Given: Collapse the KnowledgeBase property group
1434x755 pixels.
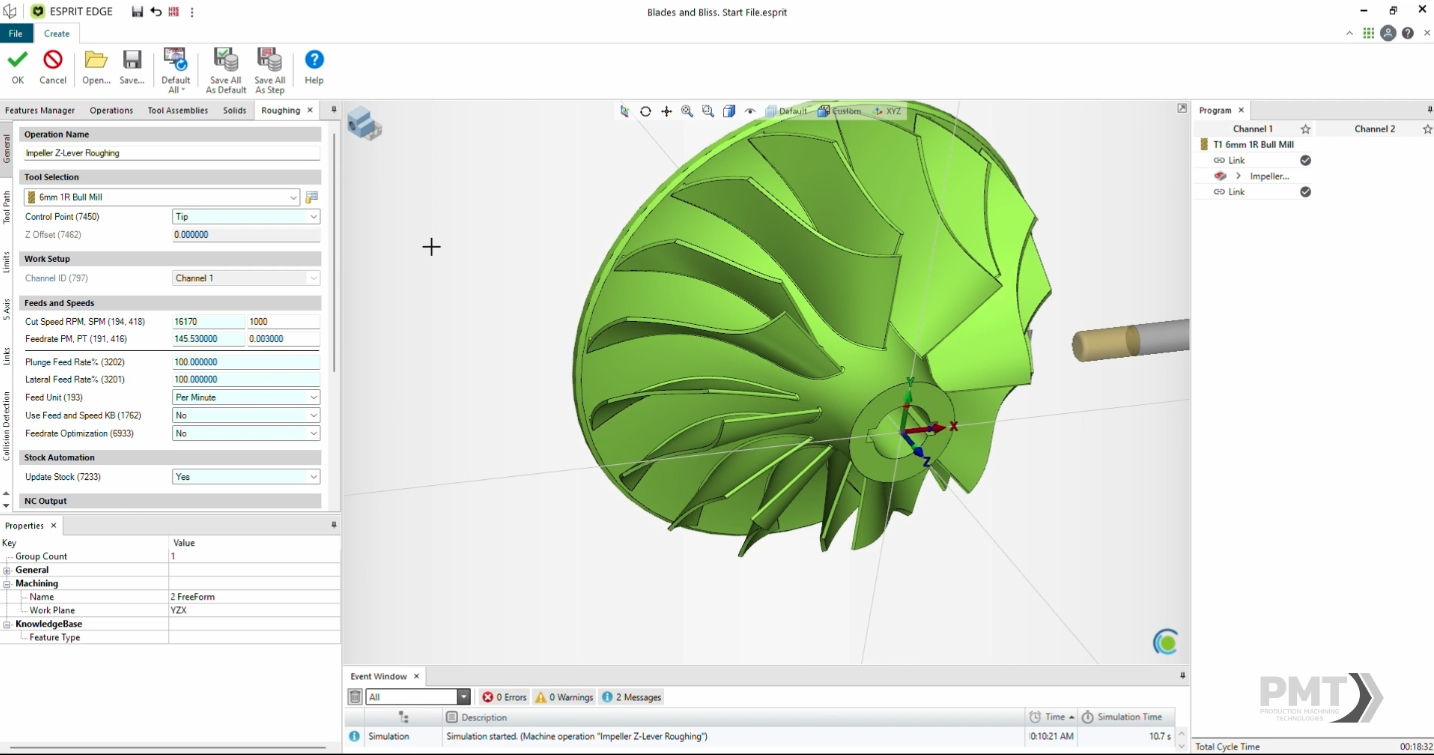Looking at the screenshot, I should click(x=6, y=624).
